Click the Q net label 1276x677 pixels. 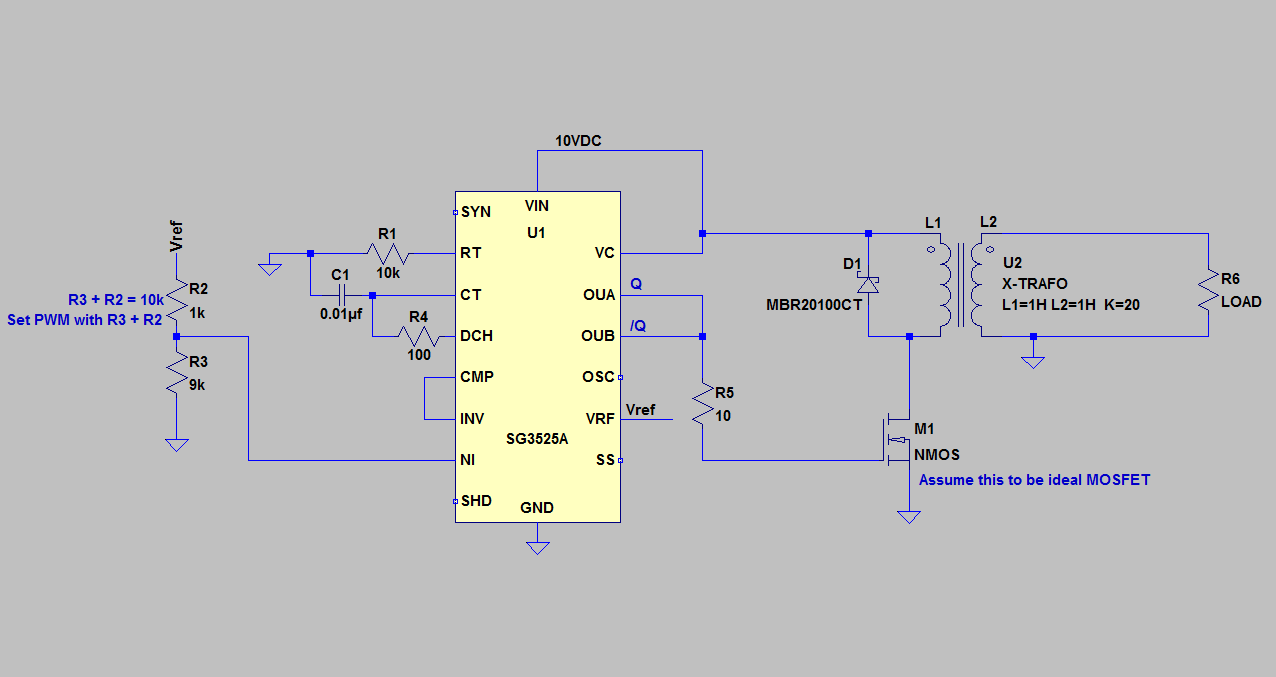(637, 284)
